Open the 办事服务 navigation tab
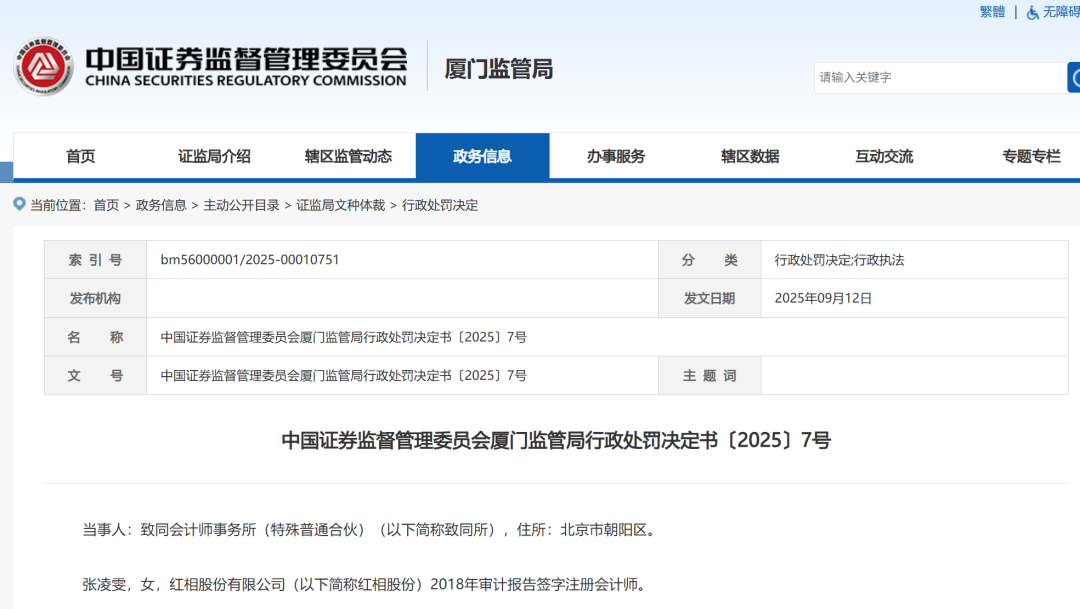 616,156
